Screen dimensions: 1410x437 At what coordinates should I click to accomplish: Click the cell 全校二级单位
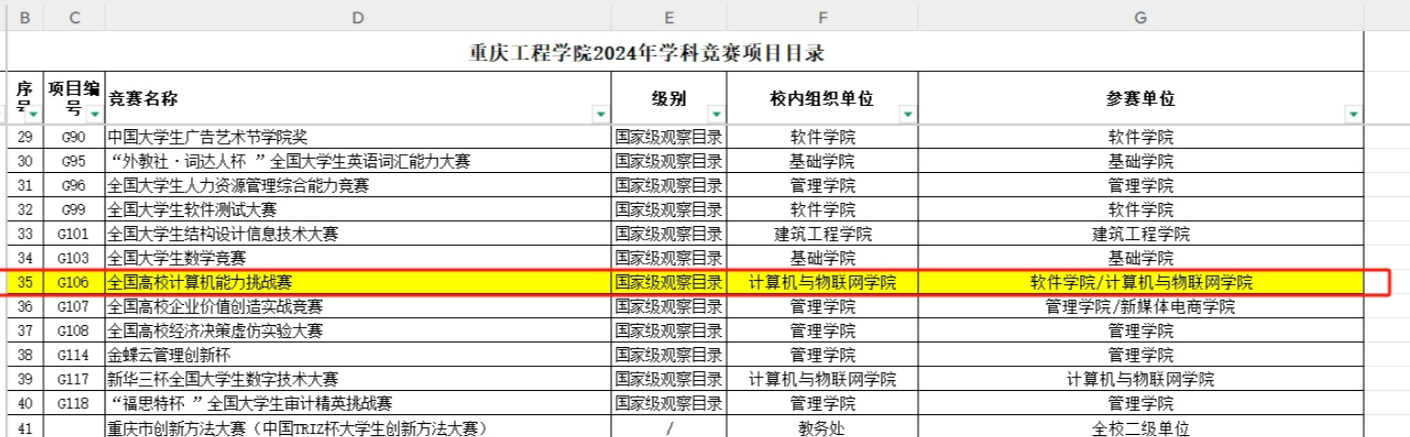[1140, 428]
